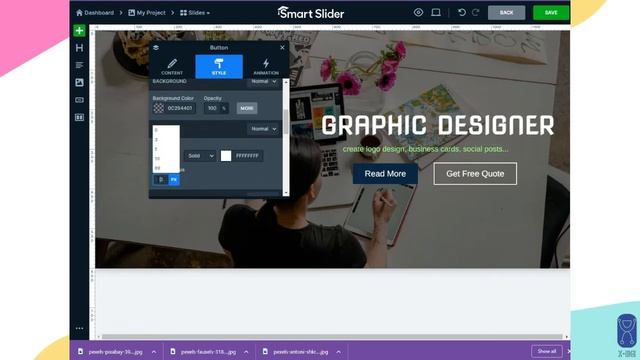The height and width of the screenshot is (360, 640).
Task: Open first downloaded jpg file in bar
Action: click(110, 352)
